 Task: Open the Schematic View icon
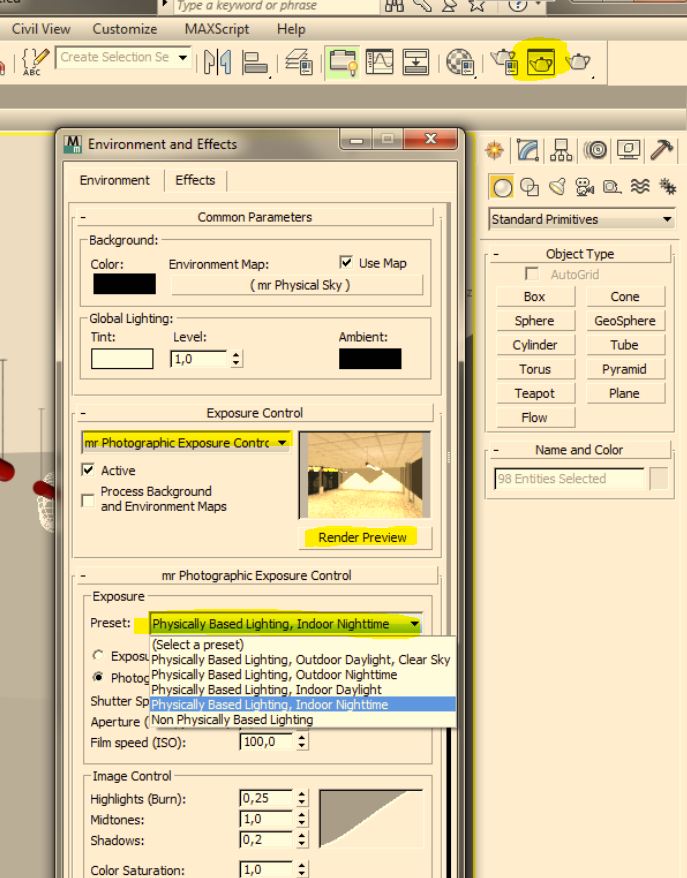coord(415,62)
